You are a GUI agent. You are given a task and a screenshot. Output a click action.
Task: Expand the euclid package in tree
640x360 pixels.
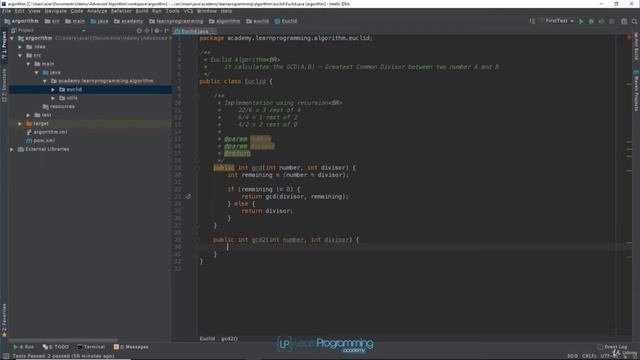pyautogui.click(x=53, y=89)
